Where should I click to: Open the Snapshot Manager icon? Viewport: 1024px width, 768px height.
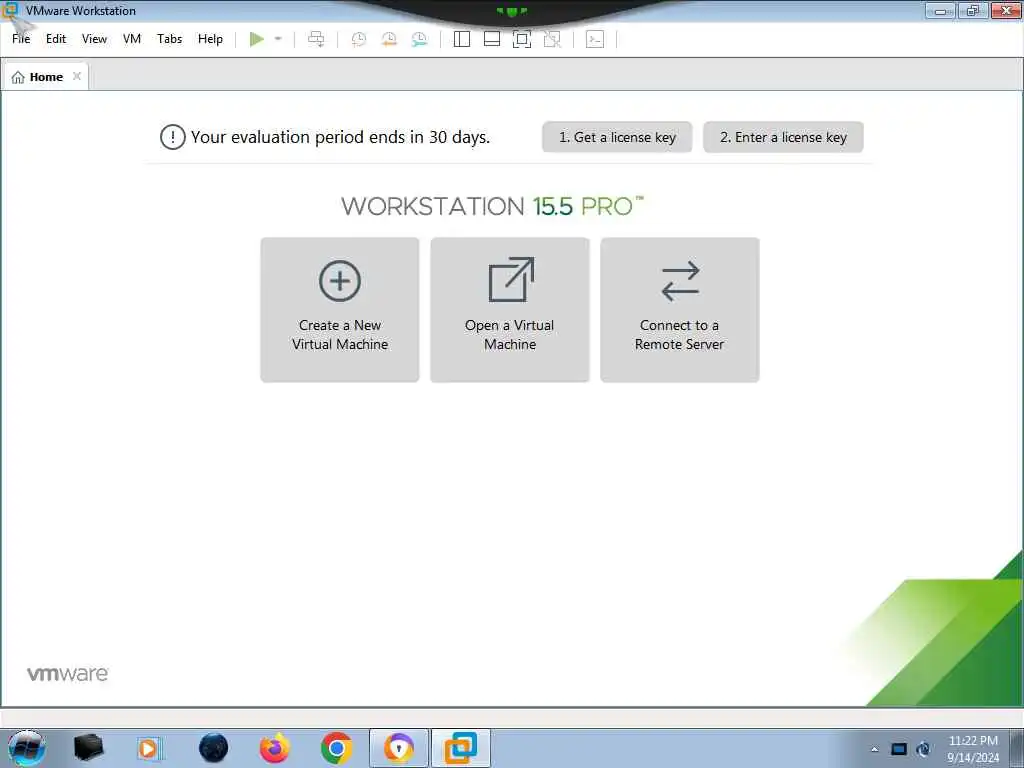coord(419,39)
